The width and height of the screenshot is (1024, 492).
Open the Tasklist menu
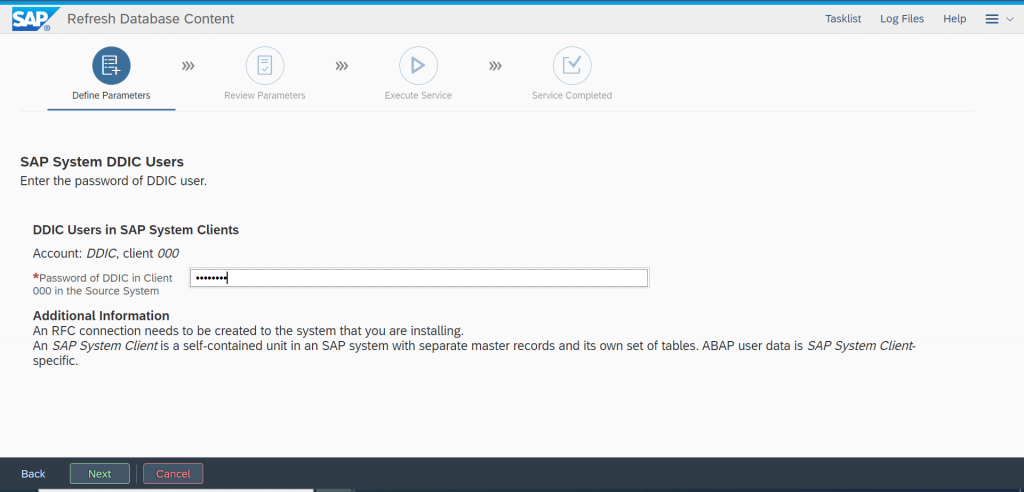(843, 19)
